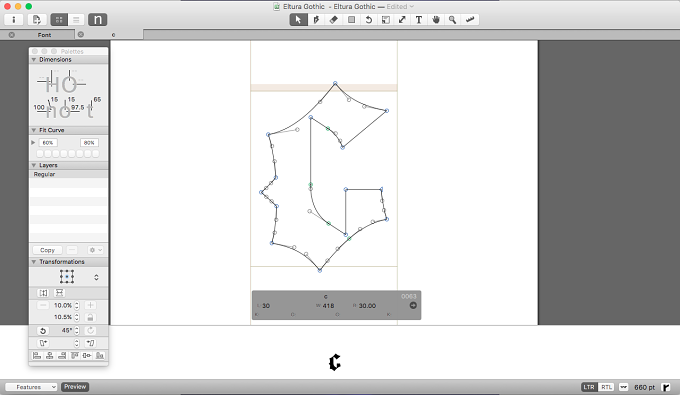Collapse the Dimensions section
Image resolution: width=680 pixels, height=395 pixels.
pos(34,59)
